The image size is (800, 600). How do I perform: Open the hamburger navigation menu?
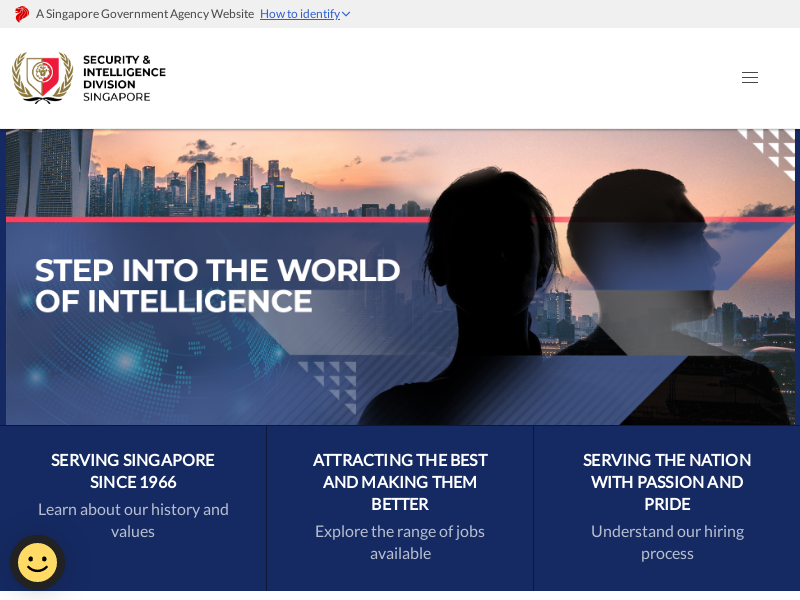point(749,78)
